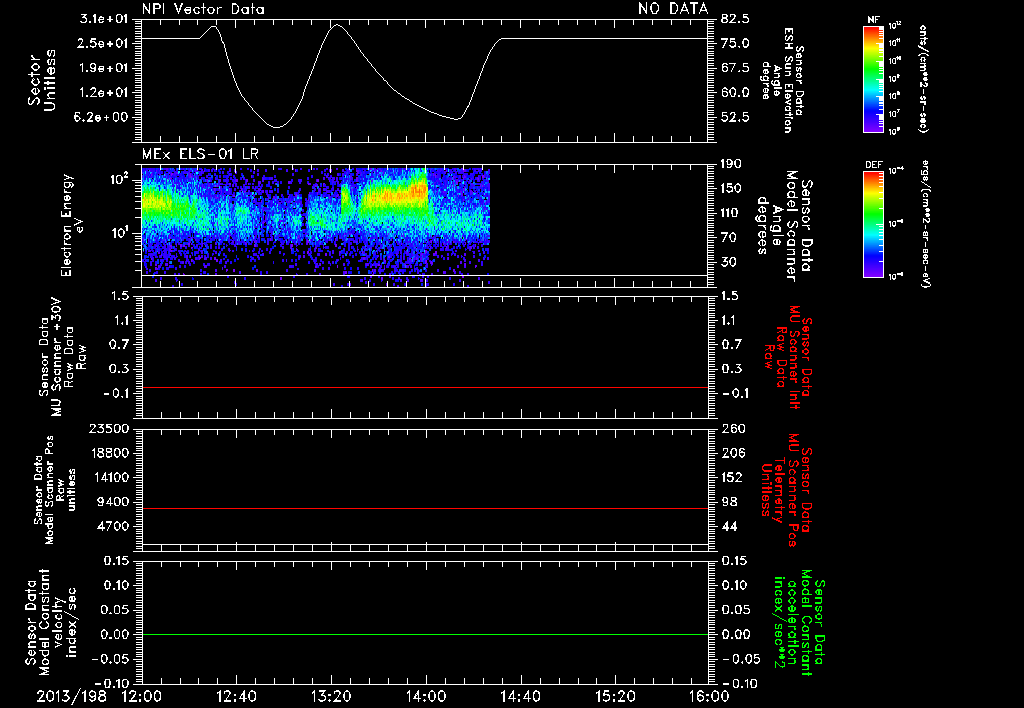The width and height of the screenshot is (1024, 708).
Task: Click the red MU Scanner Inh label
Action: pyautogui.click(x=788, y=357)
